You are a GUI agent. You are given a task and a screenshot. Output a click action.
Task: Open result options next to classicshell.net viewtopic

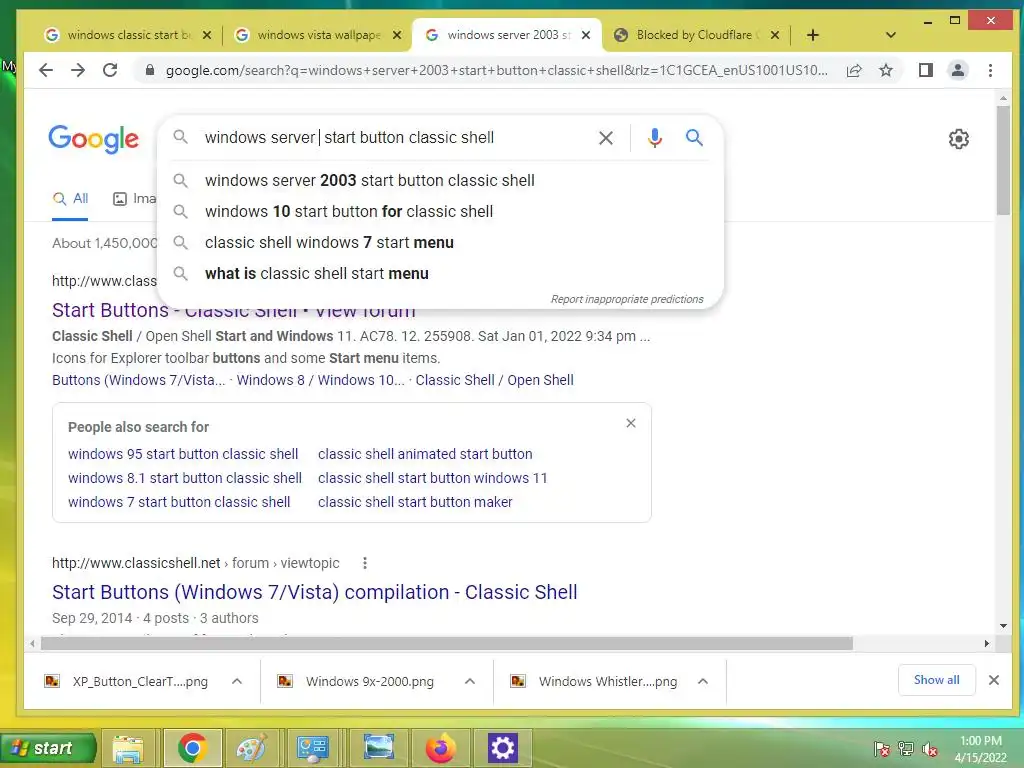(364, 563)
